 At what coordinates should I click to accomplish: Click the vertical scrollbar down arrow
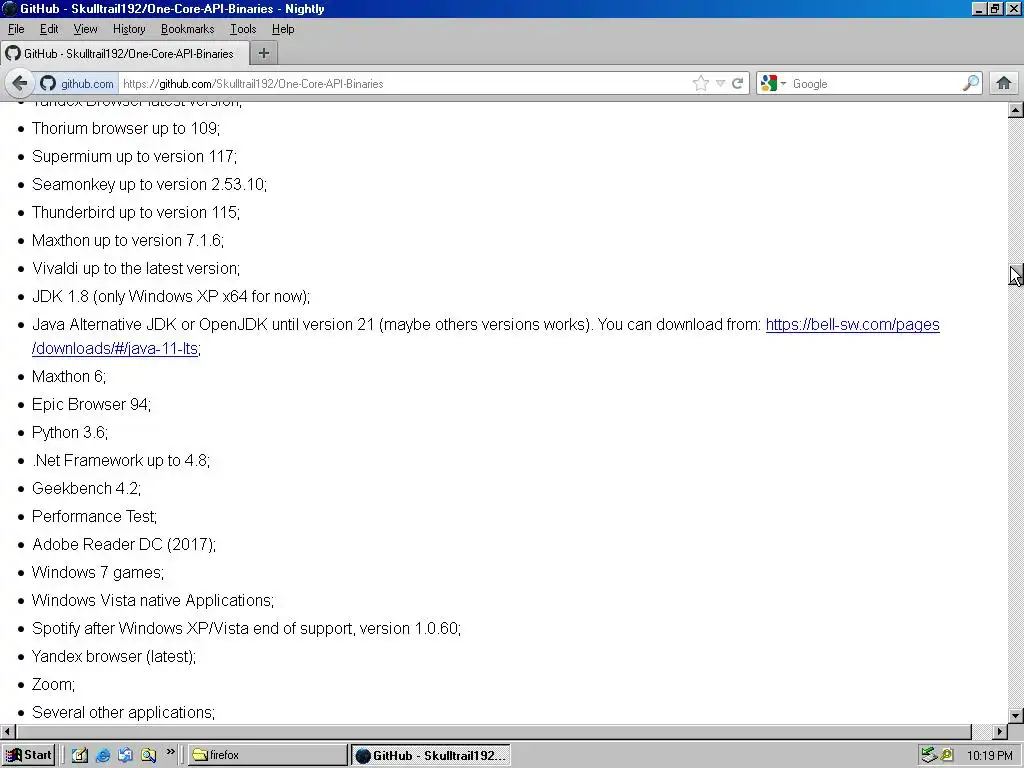point(1016,716)
